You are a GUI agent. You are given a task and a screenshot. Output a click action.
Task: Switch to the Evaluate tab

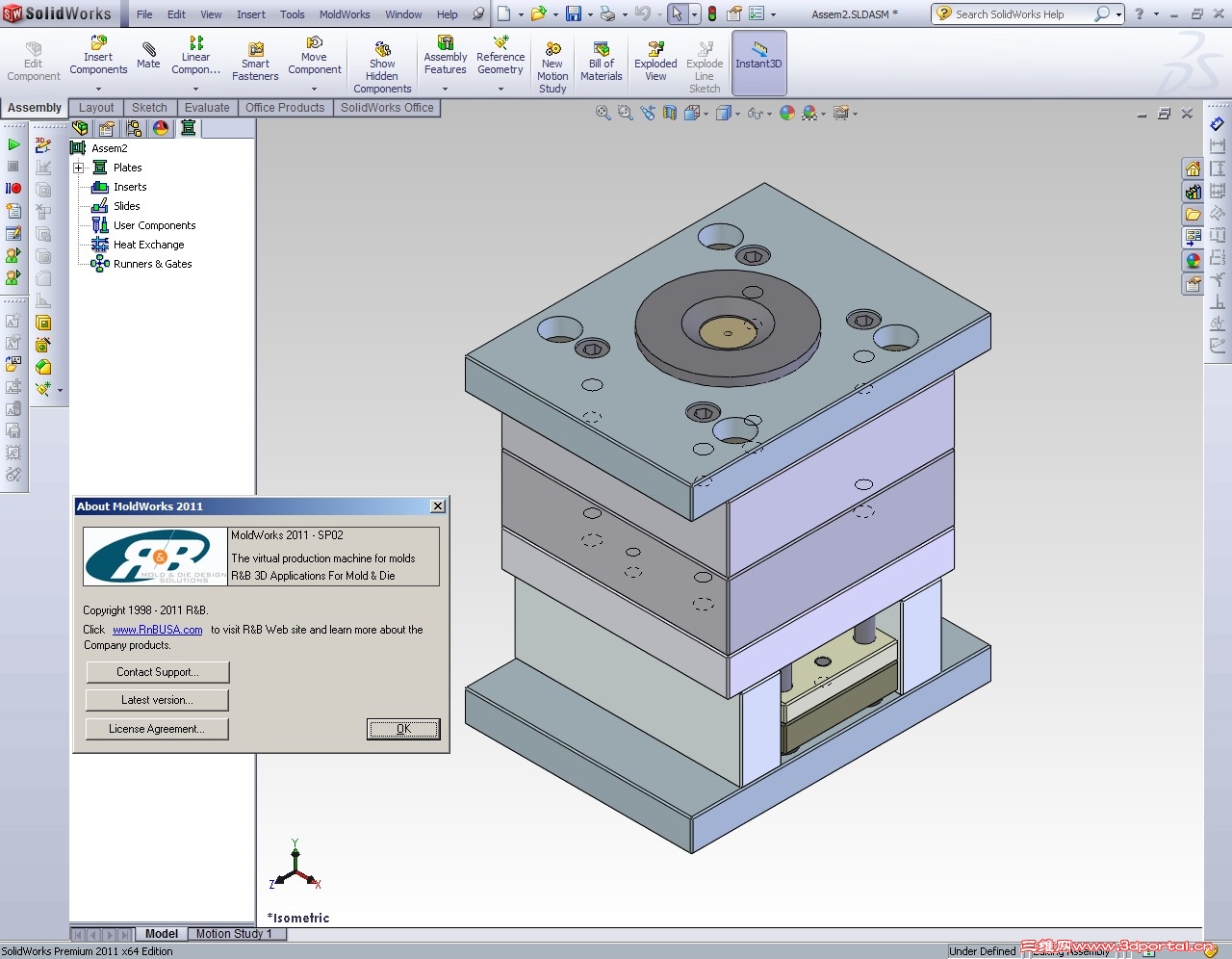pyautogui.click(x=207, y=108)
